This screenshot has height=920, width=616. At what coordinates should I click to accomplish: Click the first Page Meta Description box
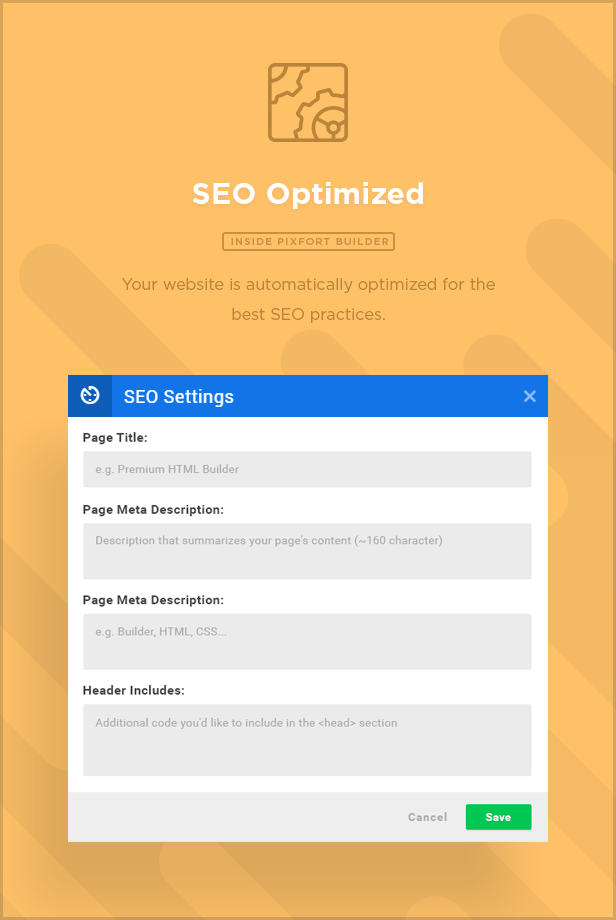click(x=307, y=550)
